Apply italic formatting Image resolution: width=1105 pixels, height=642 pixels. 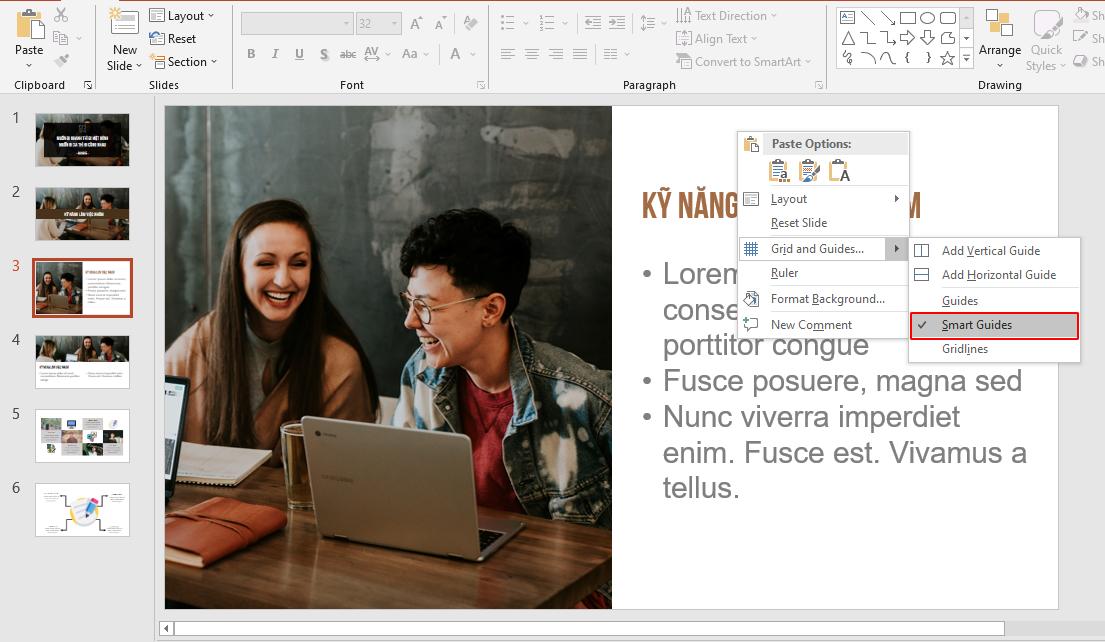pos(275,54)
